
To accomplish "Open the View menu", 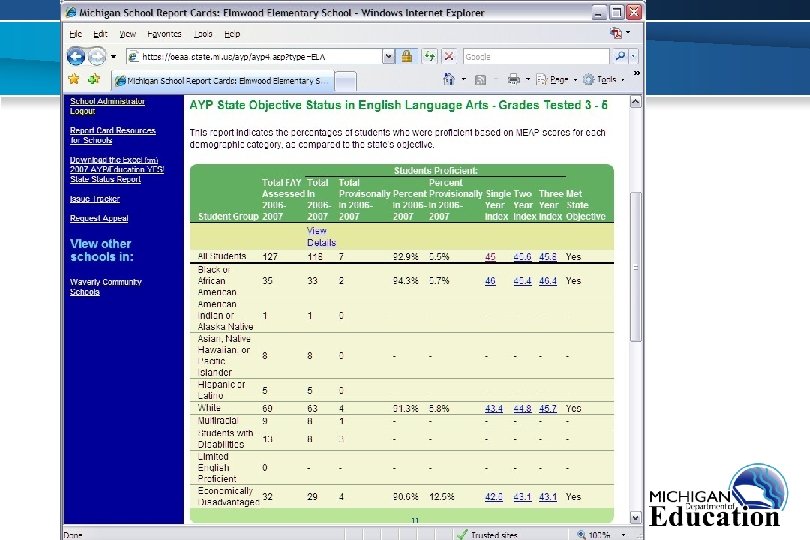I will pyautogui.click(x=127, y=34).
